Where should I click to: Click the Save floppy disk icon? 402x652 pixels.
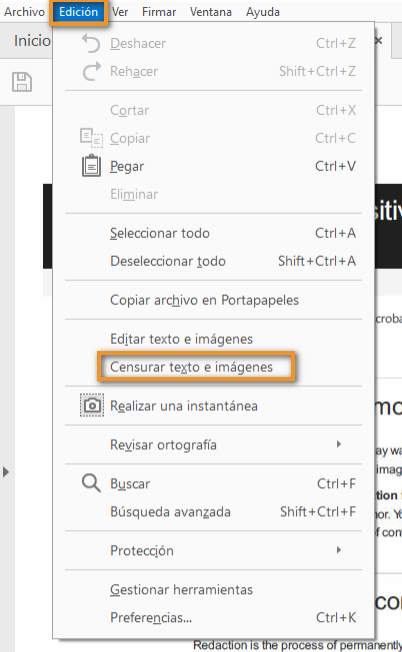tap(22, 82)
